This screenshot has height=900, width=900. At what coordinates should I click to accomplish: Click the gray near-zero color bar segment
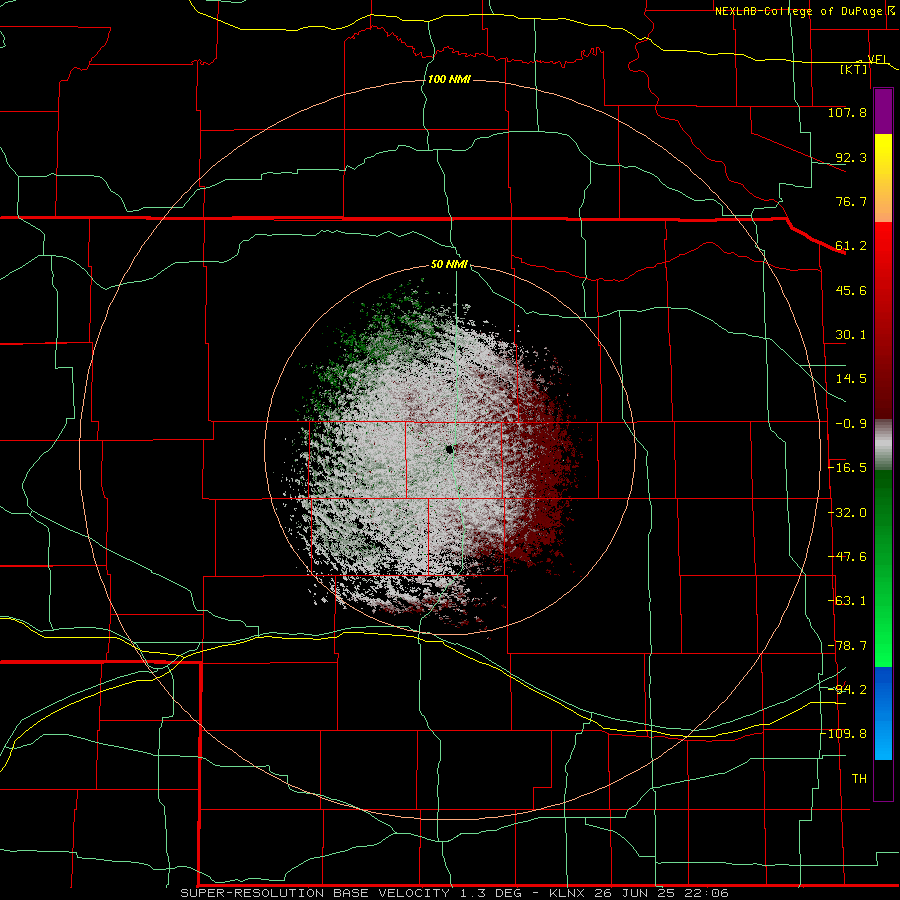[883, 442]
